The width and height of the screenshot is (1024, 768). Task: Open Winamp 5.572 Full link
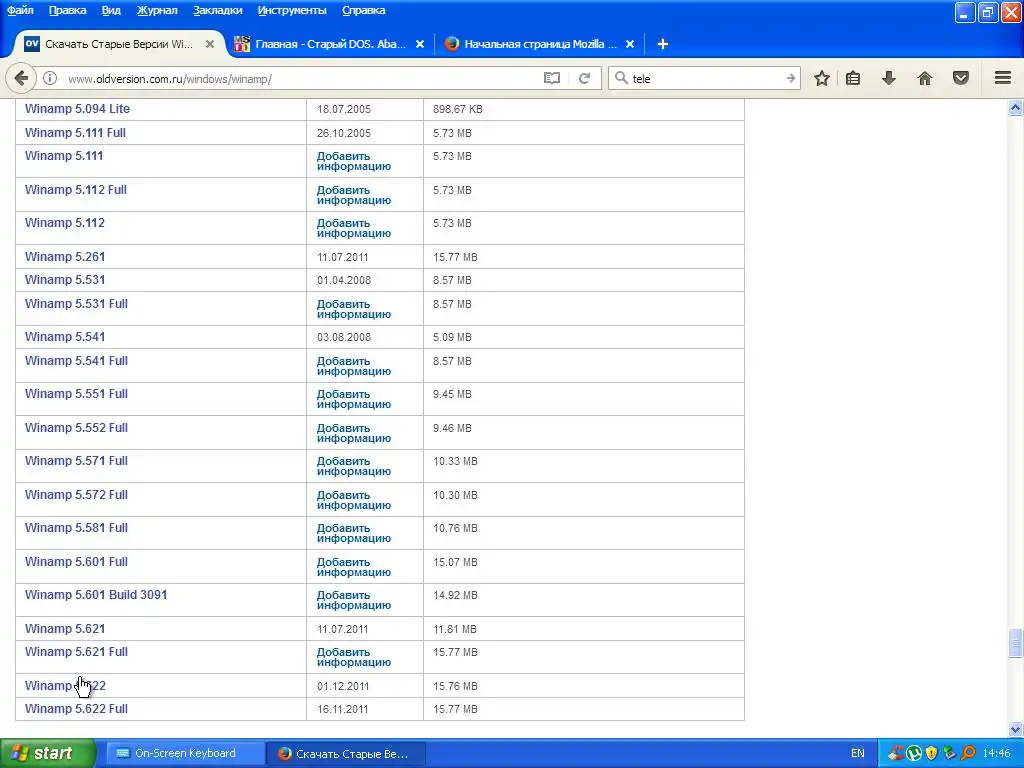[x=76, y=494]
